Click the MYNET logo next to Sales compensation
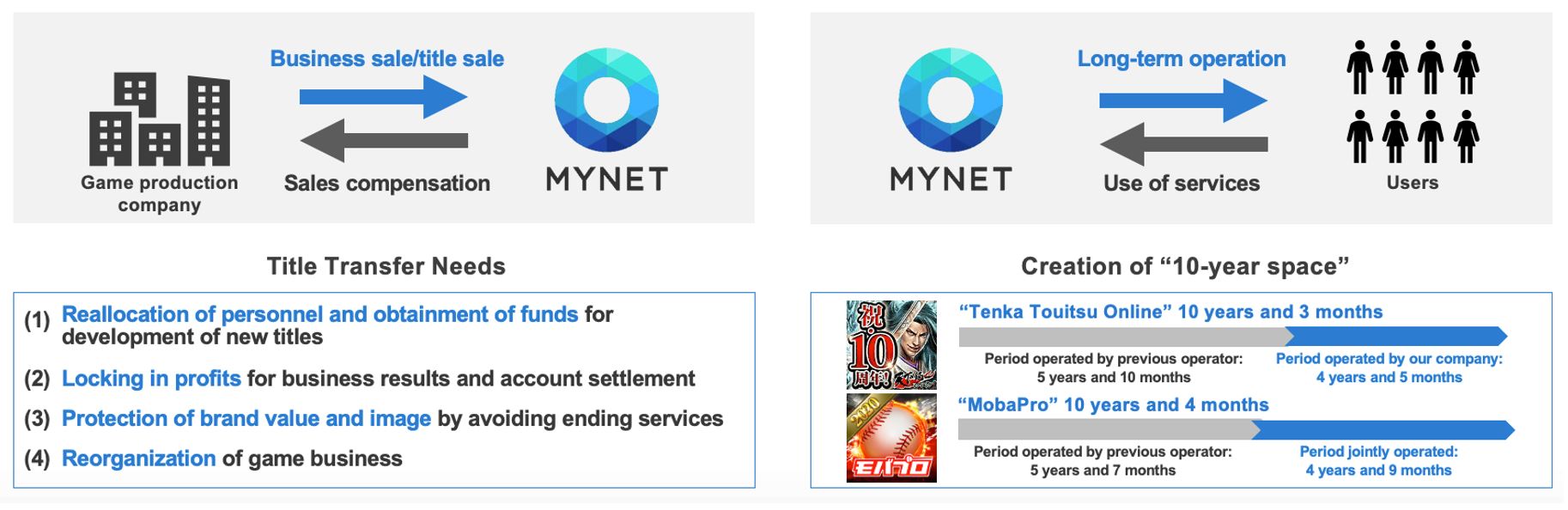 [606, 119]
